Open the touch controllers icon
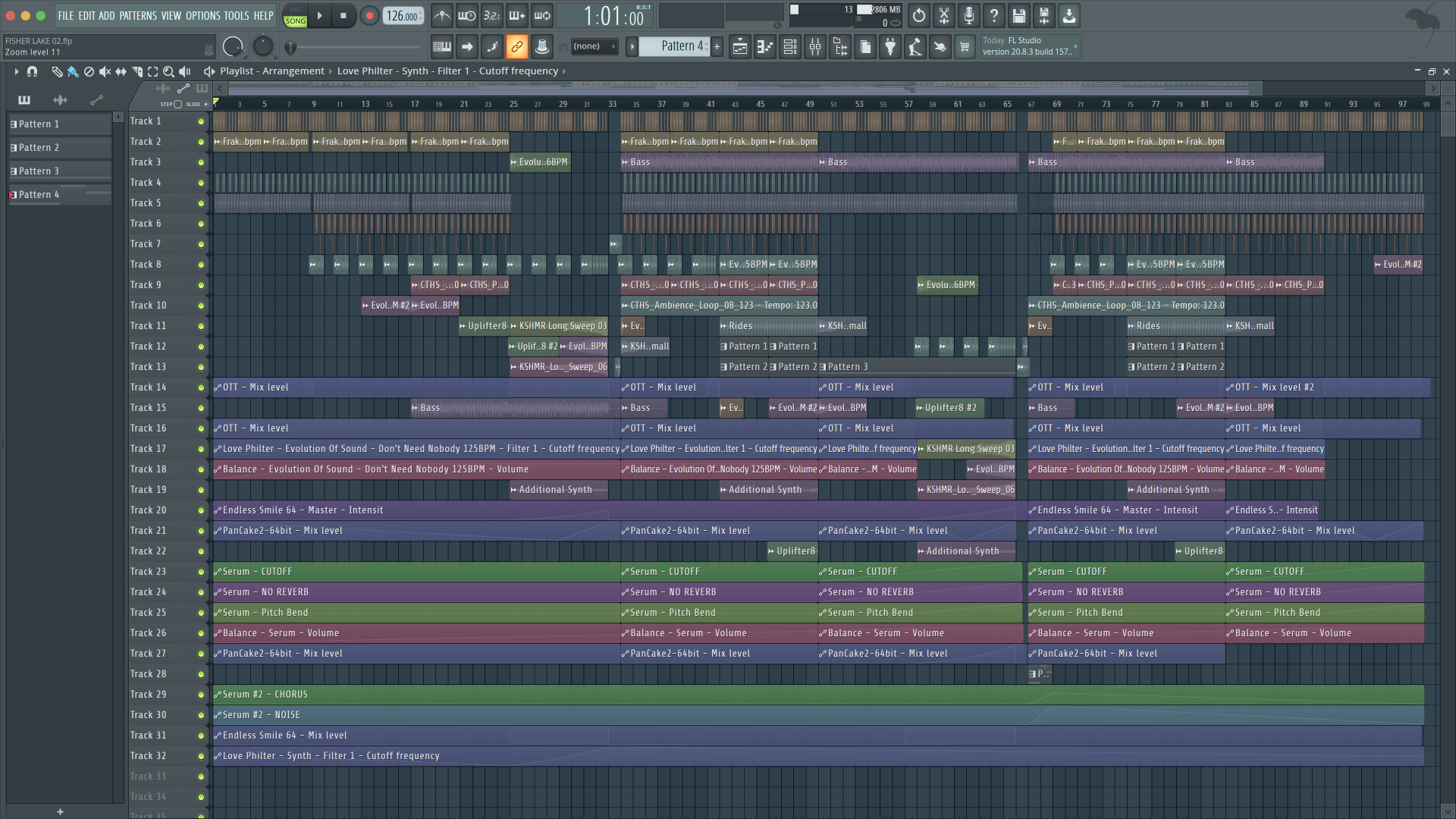The height and width of the screenshot is (819, 1456). (x=940, y=47)
